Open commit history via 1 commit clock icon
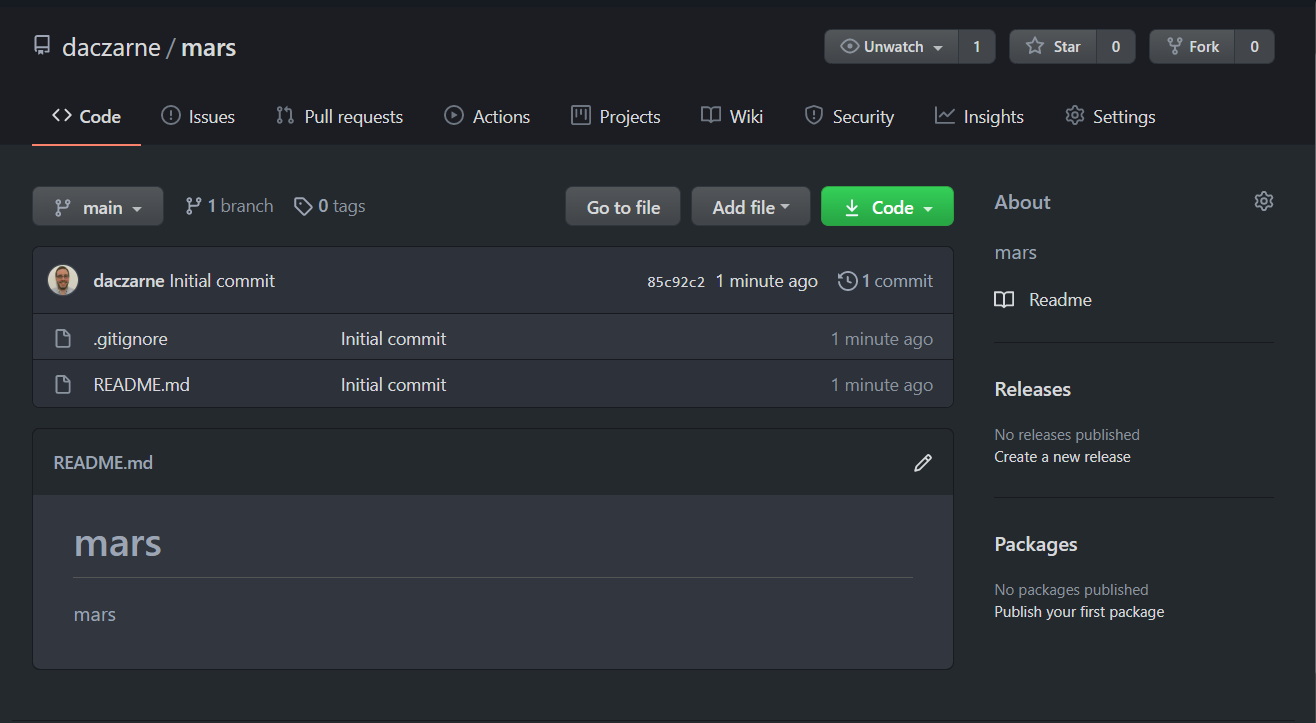1316x723 pixels. (x=847, y=281)
